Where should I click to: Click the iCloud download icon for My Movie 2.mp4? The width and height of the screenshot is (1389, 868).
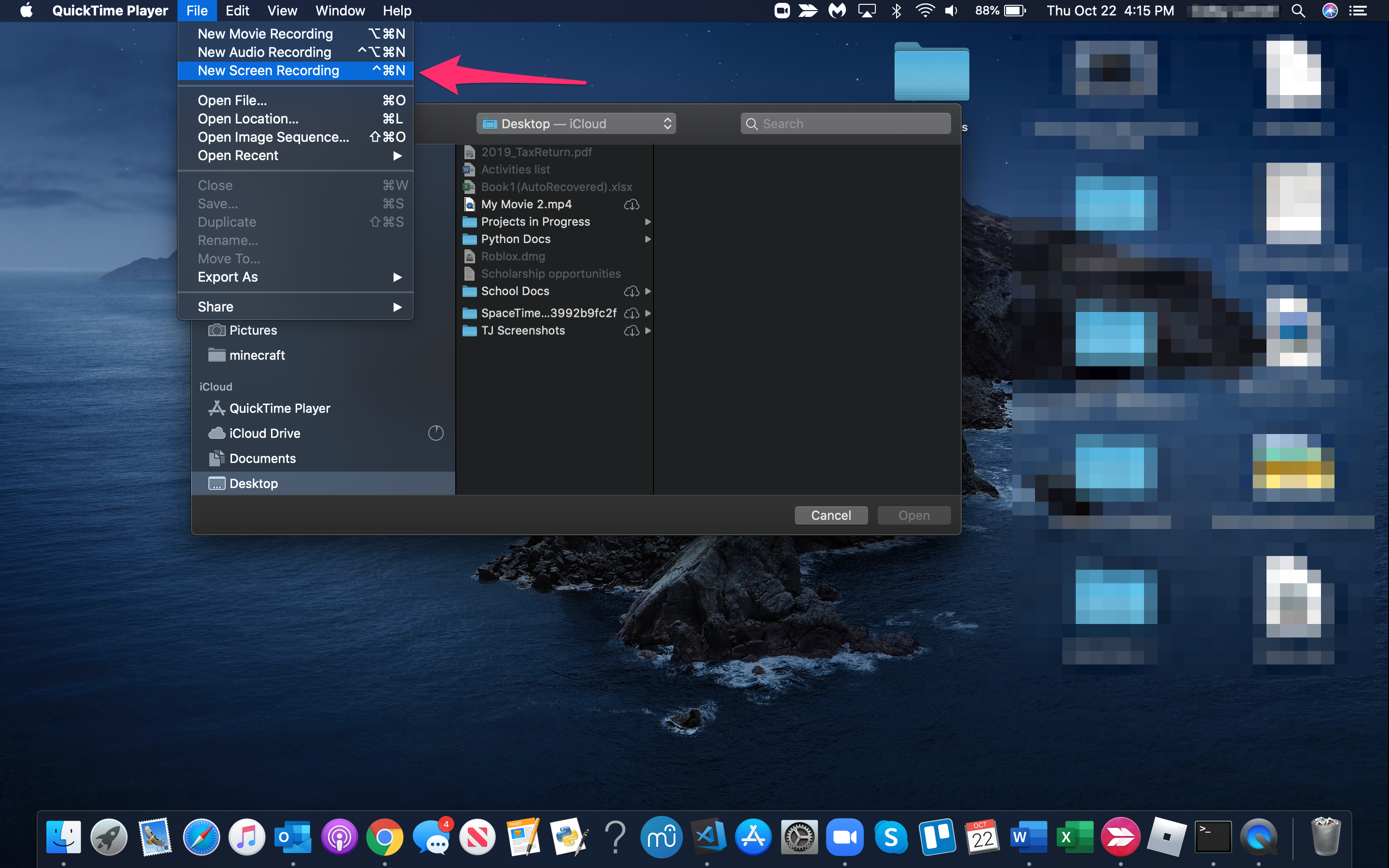point(631,204)
